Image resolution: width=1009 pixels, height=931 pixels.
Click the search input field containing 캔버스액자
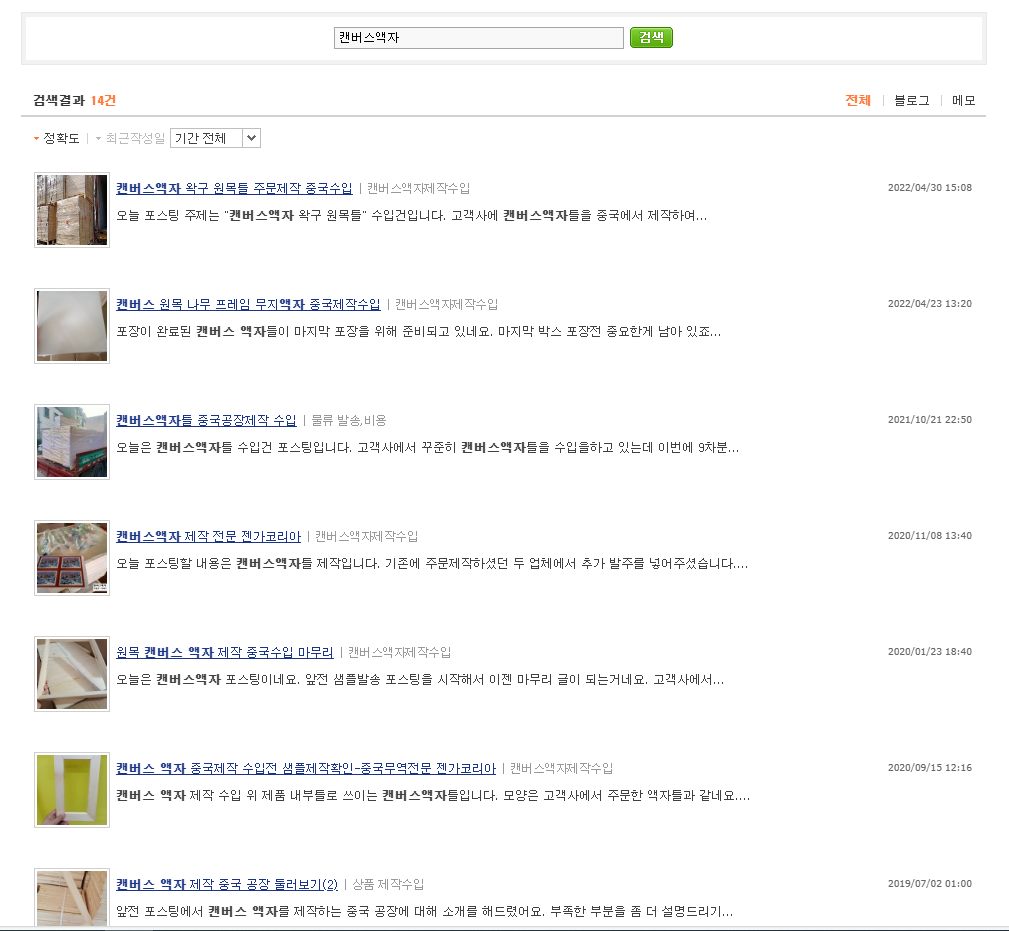pyautogui.click(x=478, y=37)
